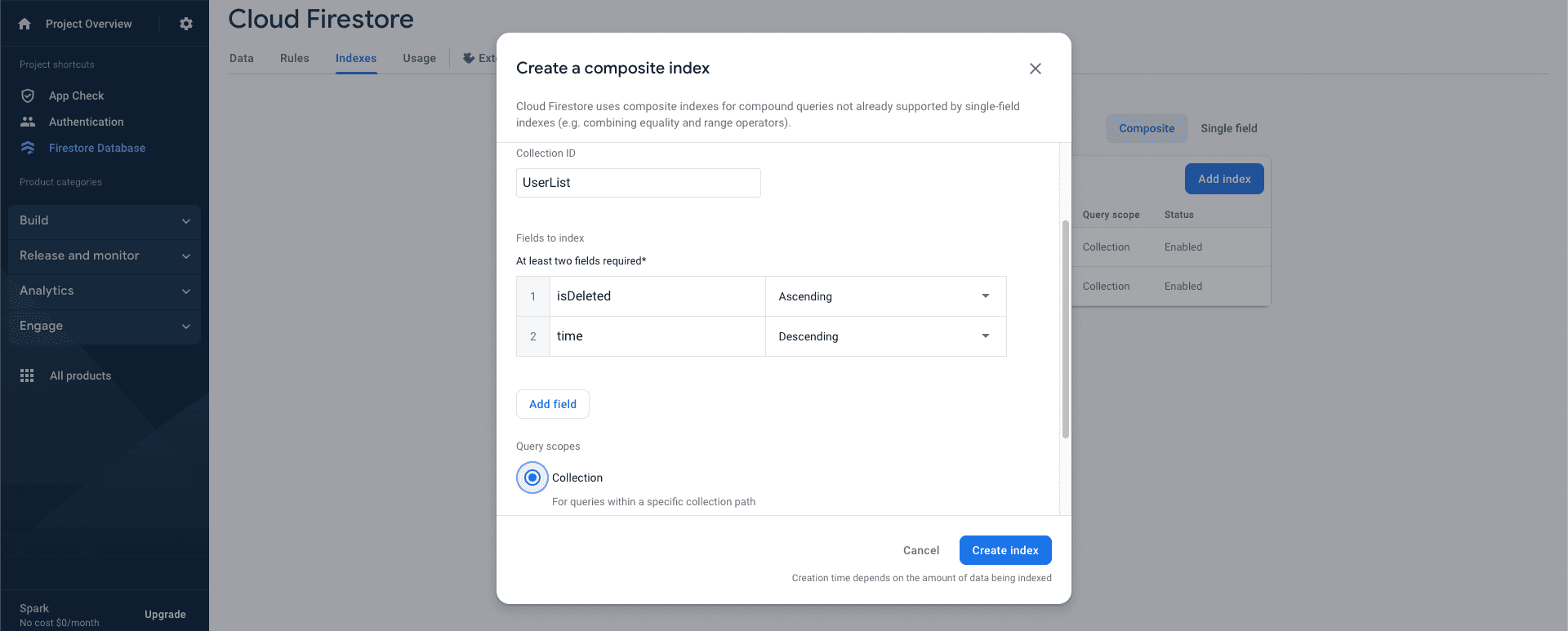Viewport: 1568px width, 631px height.
Task: Click the App Check shield icon
Action: click(x=28, y=96)
